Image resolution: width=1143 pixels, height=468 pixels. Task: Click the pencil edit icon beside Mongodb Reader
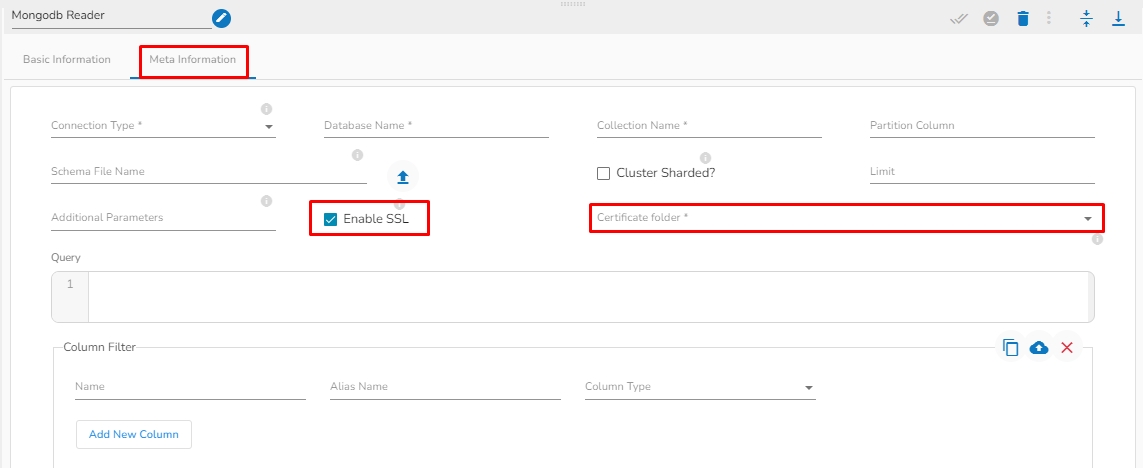[221, 18]
